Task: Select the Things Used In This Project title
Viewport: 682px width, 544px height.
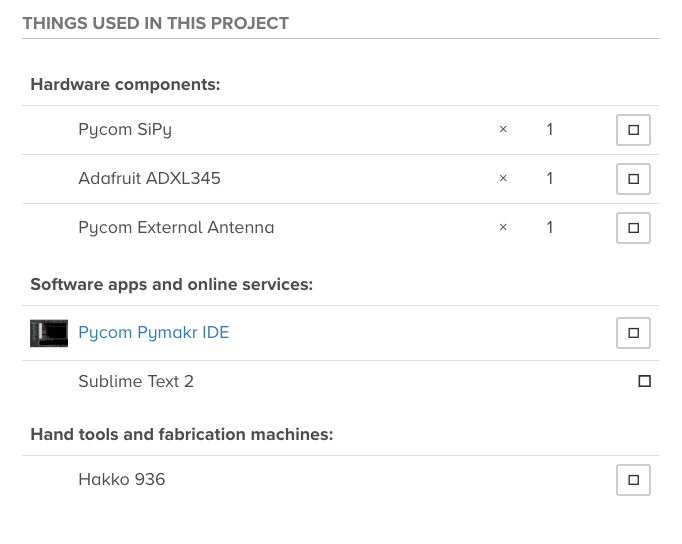Action: [156, 23]
